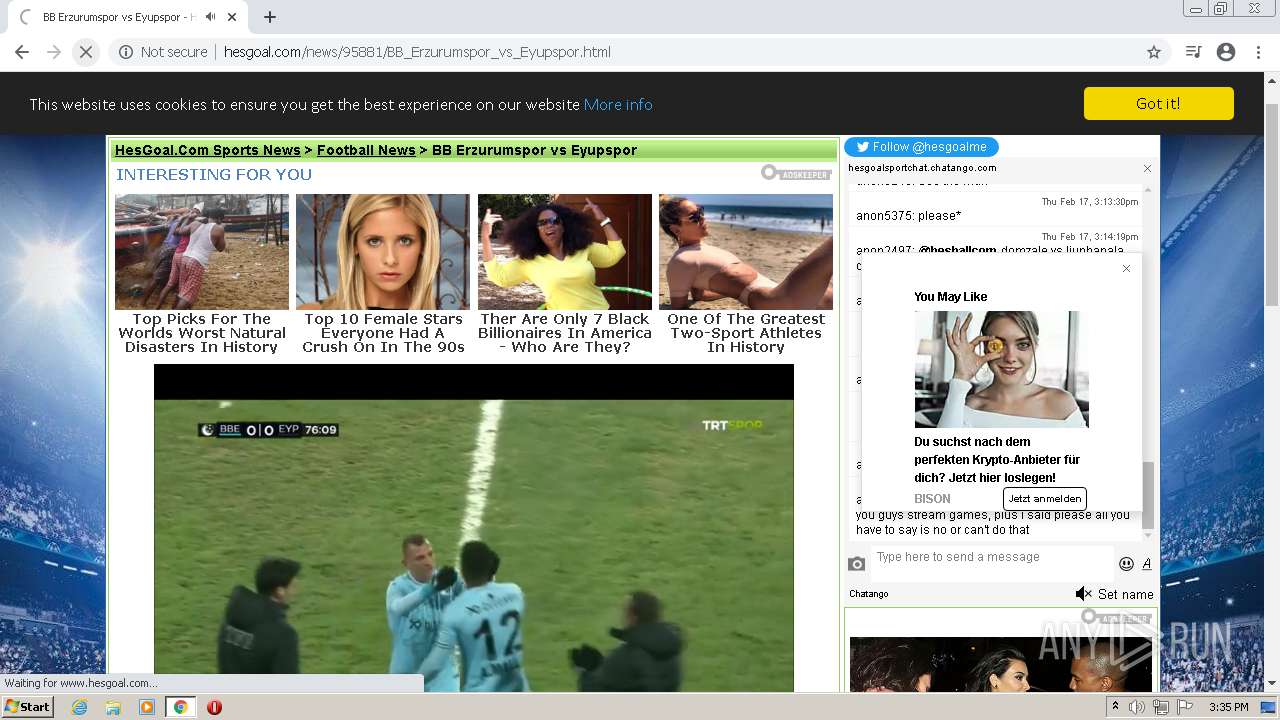This screenshot has width=1280, height=720.
Task: Open media control icon in toolbar
Action: (x=1193, y=52)
